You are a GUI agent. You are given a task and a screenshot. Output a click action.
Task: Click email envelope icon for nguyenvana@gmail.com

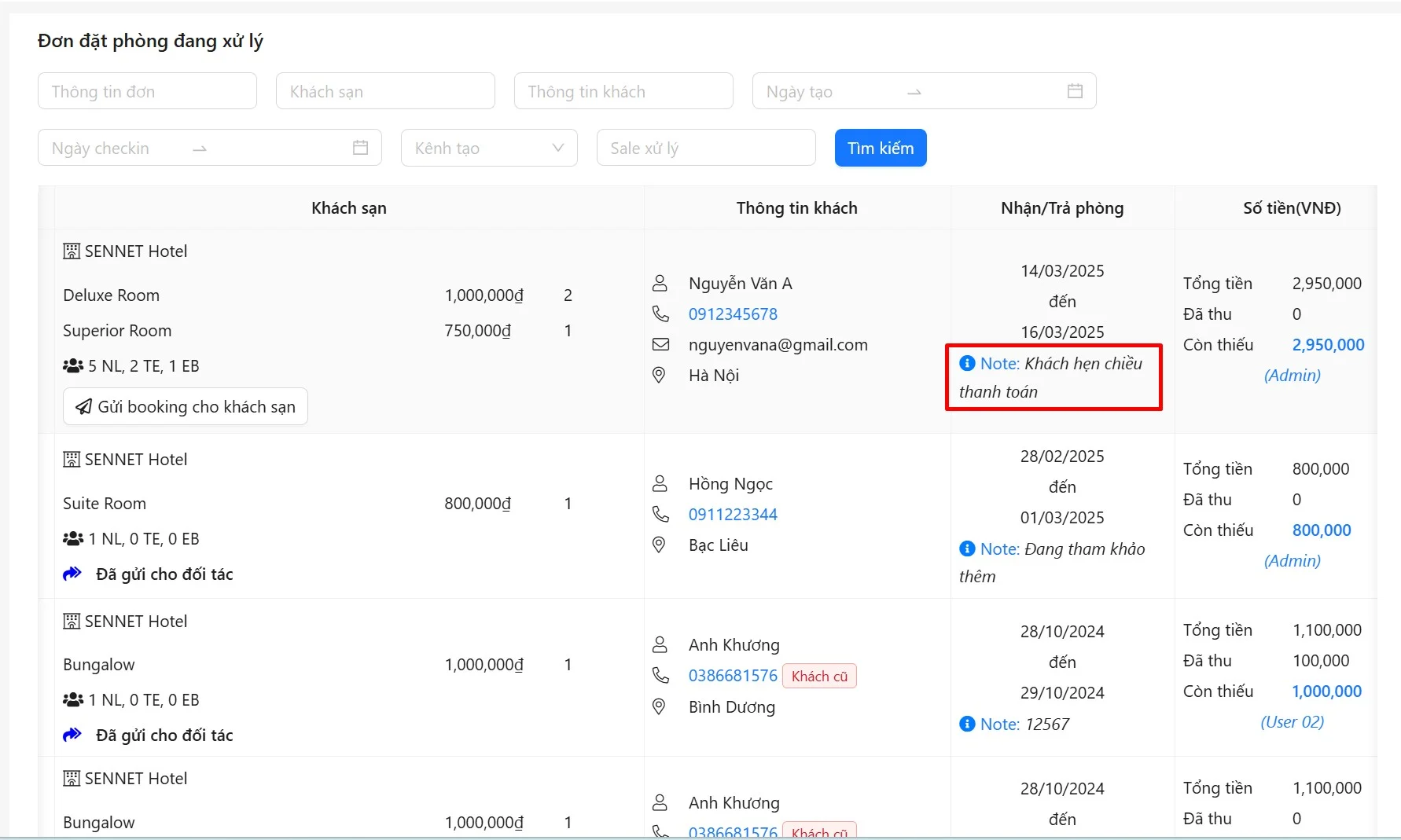(660, 344)
